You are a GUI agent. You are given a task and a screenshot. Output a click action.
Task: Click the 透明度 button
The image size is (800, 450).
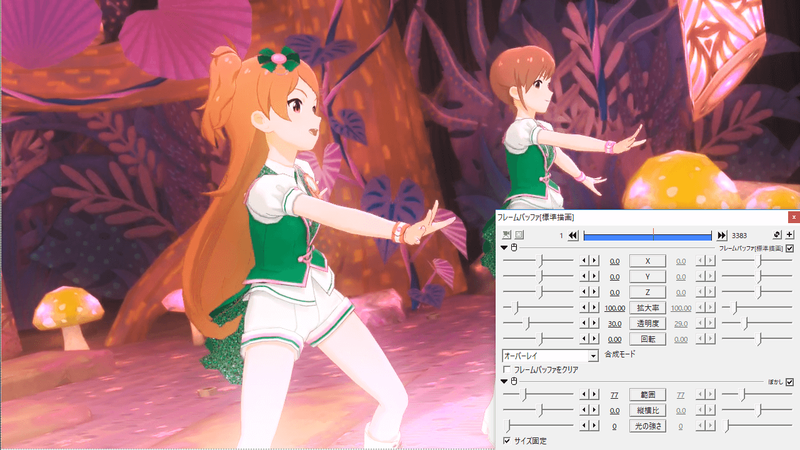(x=647, y=323)
